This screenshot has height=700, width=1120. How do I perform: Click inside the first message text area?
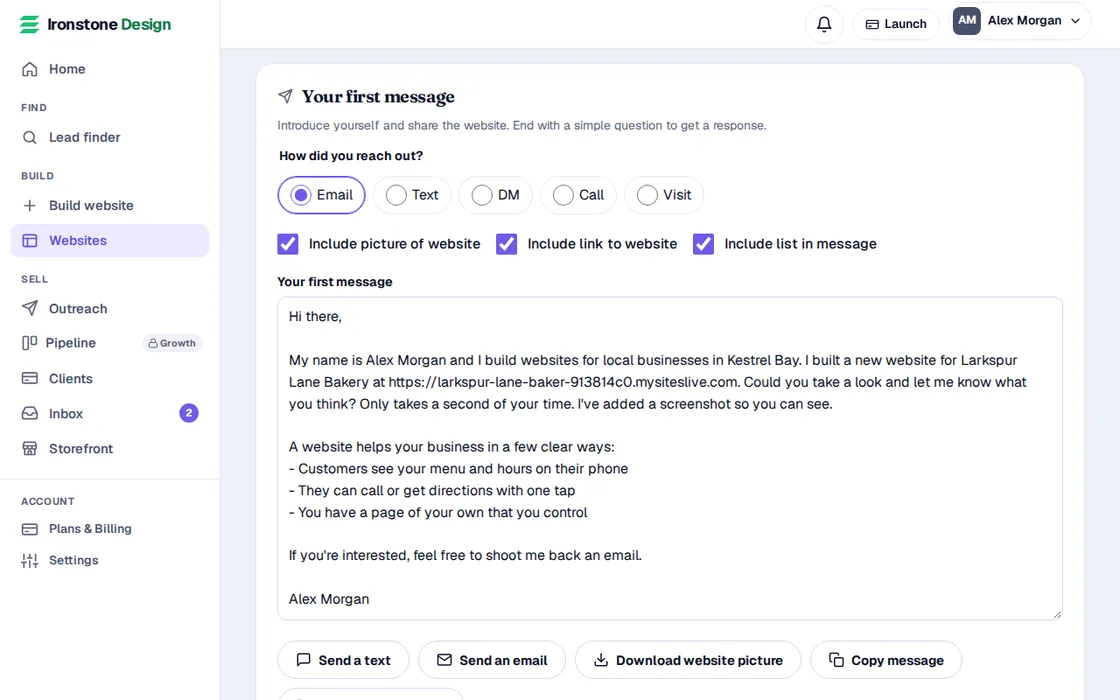(670, 459)
